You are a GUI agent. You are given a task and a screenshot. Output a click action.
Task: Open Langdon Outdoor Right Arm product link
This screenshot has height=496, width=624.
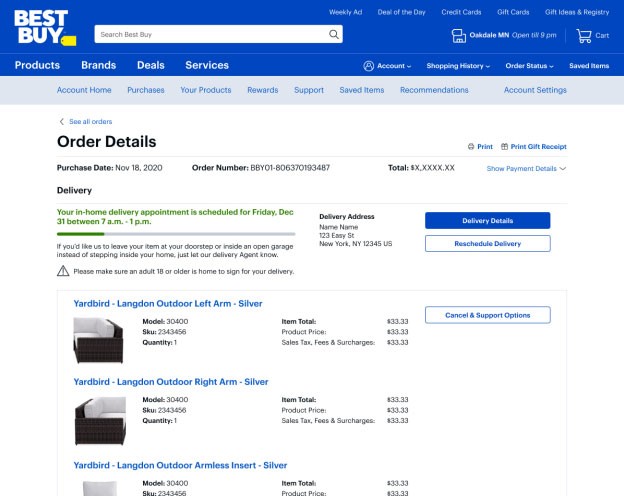coord(171,382)
